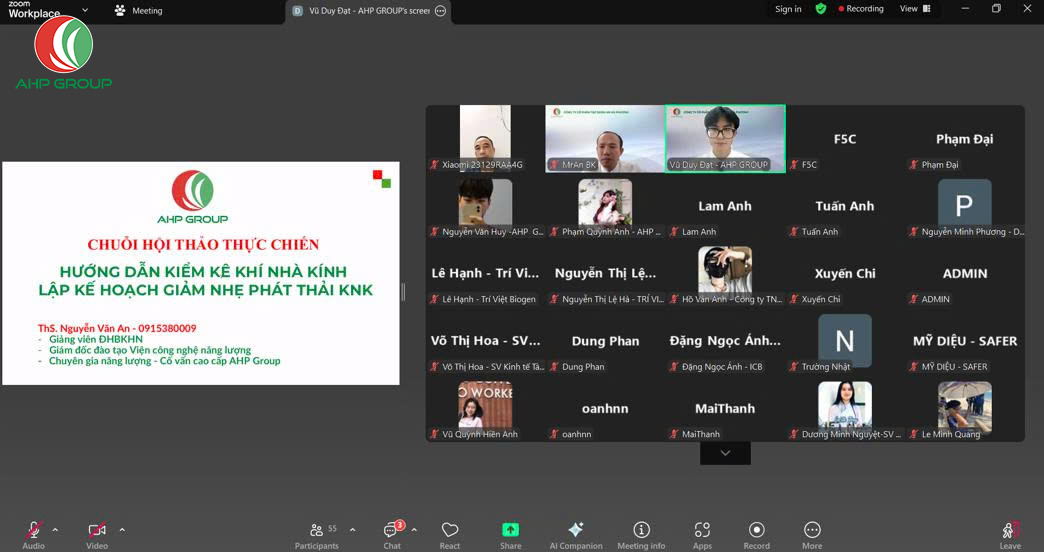Select the Dung Phan participant tile
The height and width of the screenshot is (552, 1044).
coord(605,340)
